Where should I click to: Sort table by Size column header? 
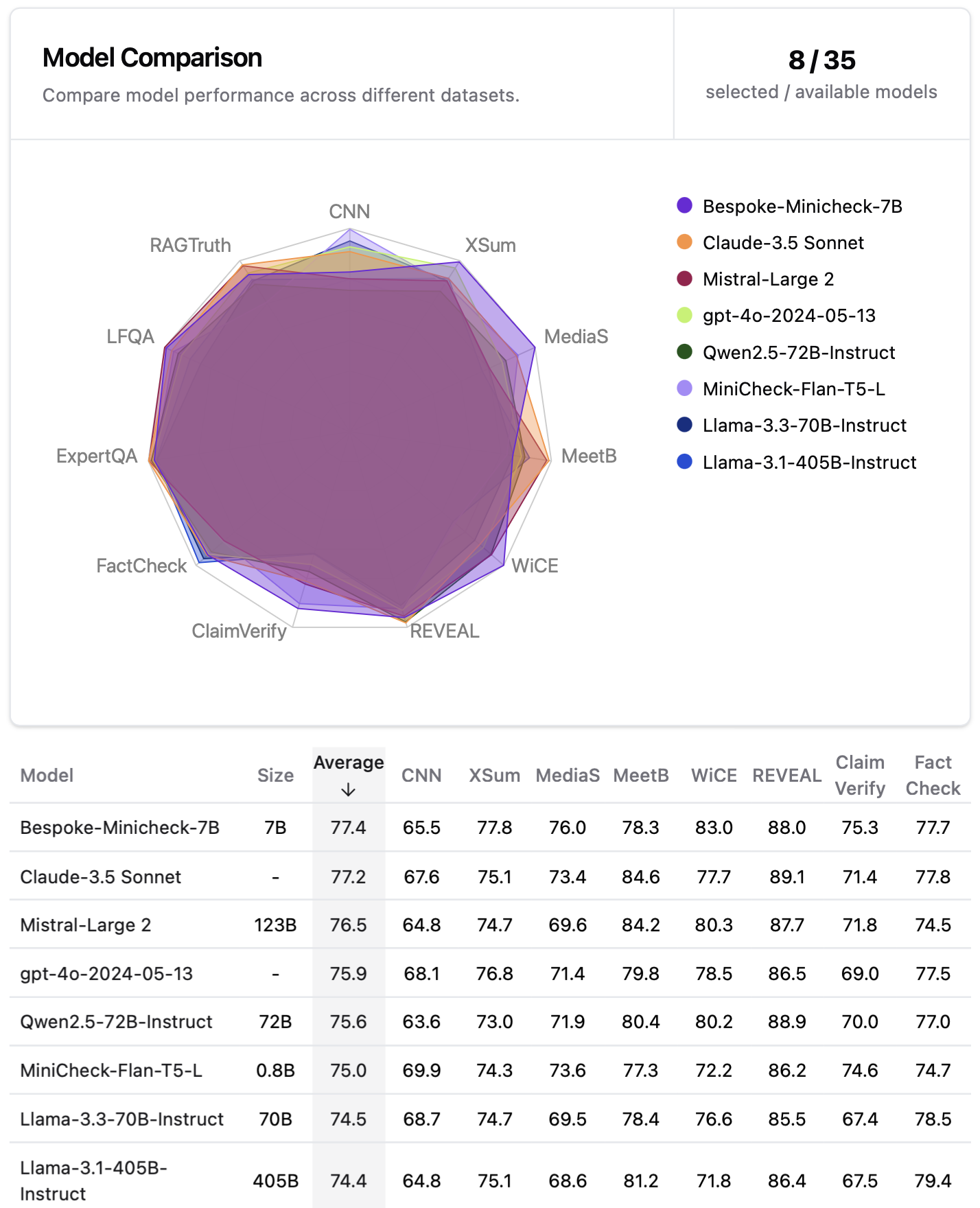tap(275, 776)
